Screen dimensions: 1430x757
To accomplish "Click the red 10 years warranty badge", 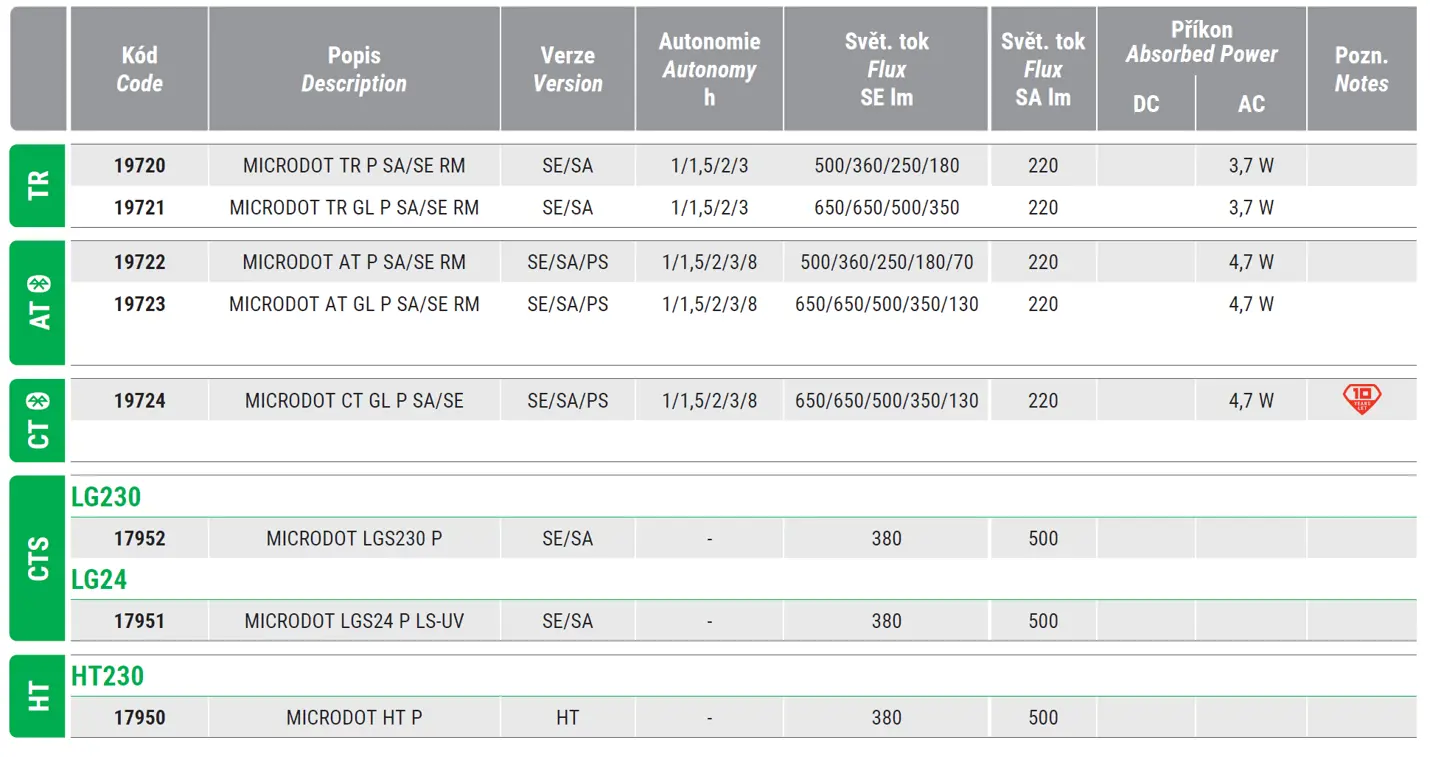I will point(1361,400).
